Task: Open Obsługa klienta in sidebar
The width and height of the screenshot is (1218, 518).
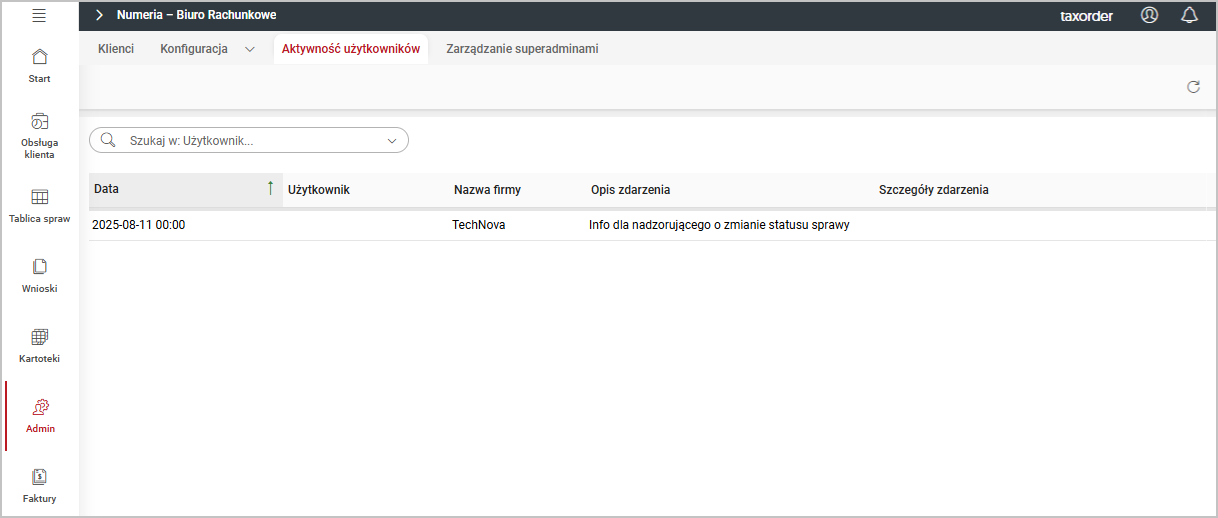Action: coord(39,122)
